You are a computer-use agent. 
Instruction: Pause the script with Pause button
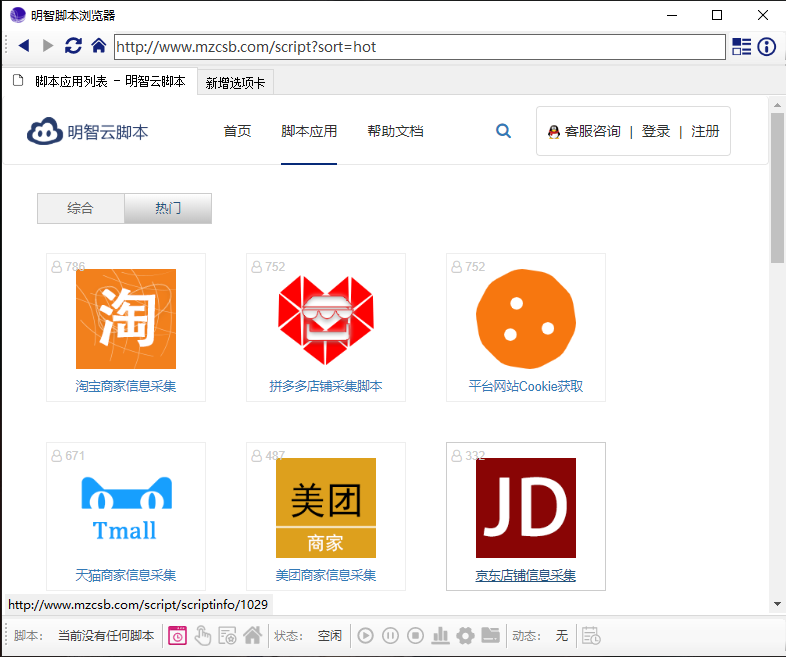(x=390, y=635)
